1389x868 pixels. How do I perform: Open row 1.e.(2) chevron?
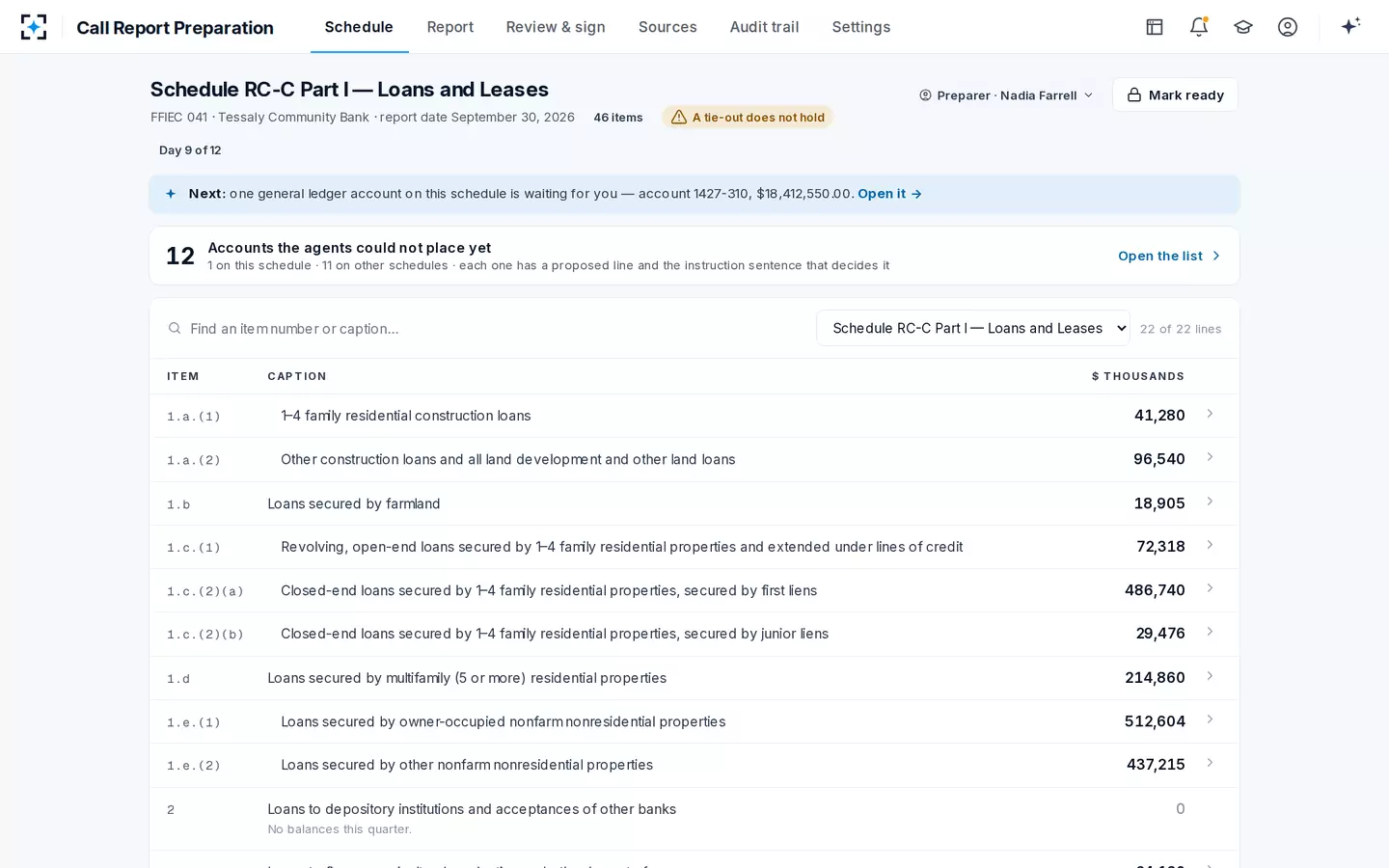coord(1210,763)
